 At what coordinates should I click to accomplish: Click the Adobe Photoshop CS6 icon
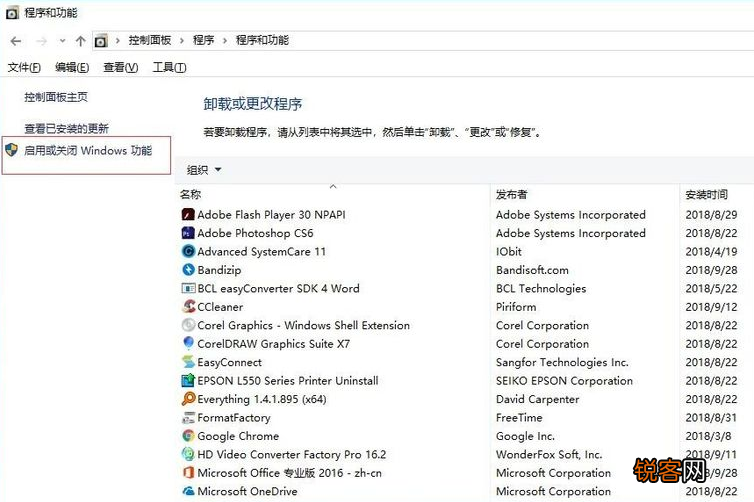pyautogui.click(x=188, y=233)
